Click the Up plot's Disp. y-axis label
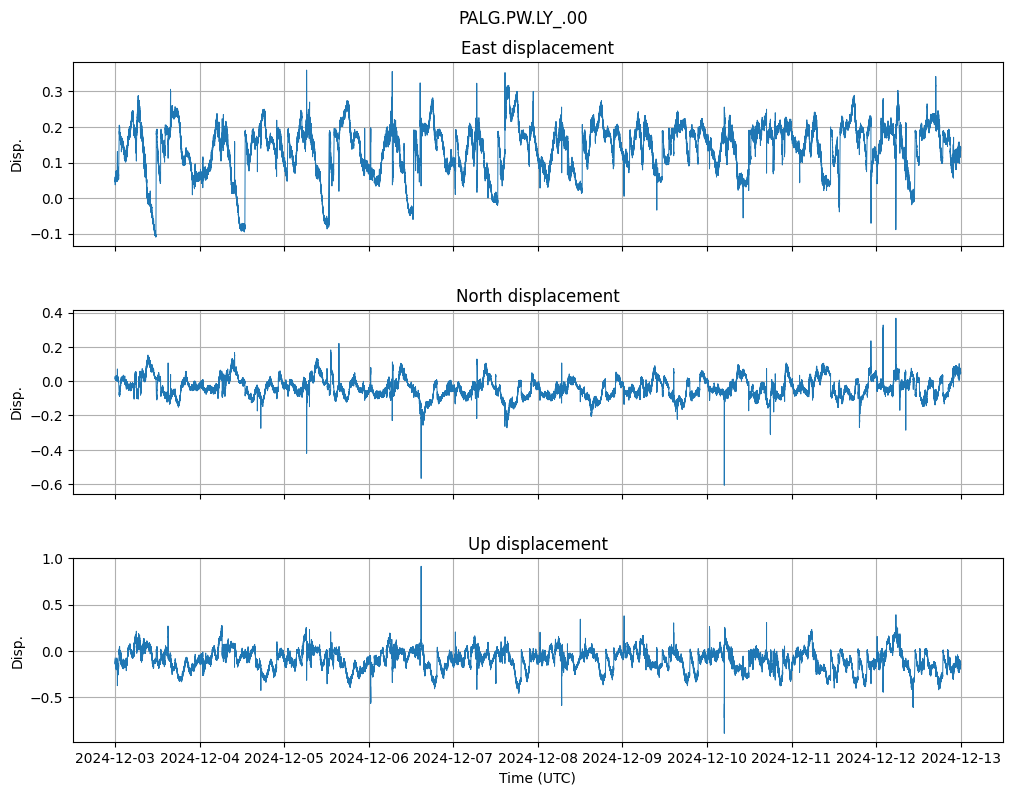 pyautogui.click(x=17, y=650)
